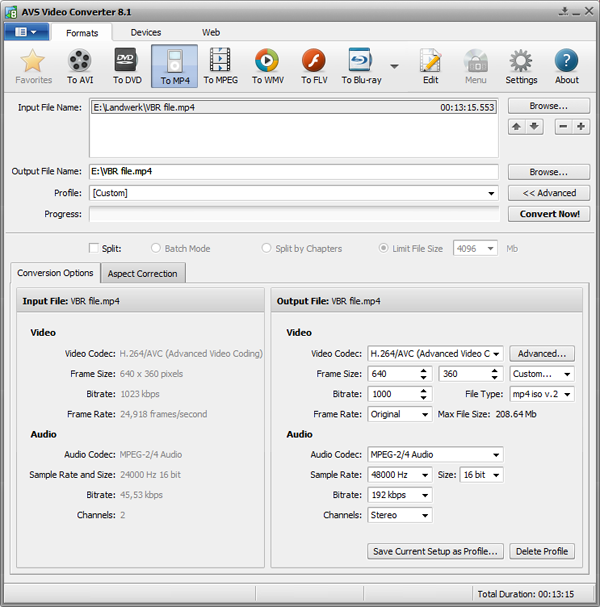Open the audio Bitrate 192 kbps dropdown
600x607 pixels.
coord(399,495)
